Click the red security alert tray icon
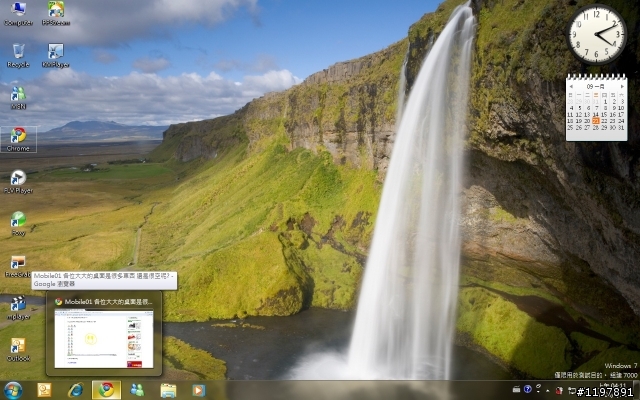640x400 pixels. [559, 391]
